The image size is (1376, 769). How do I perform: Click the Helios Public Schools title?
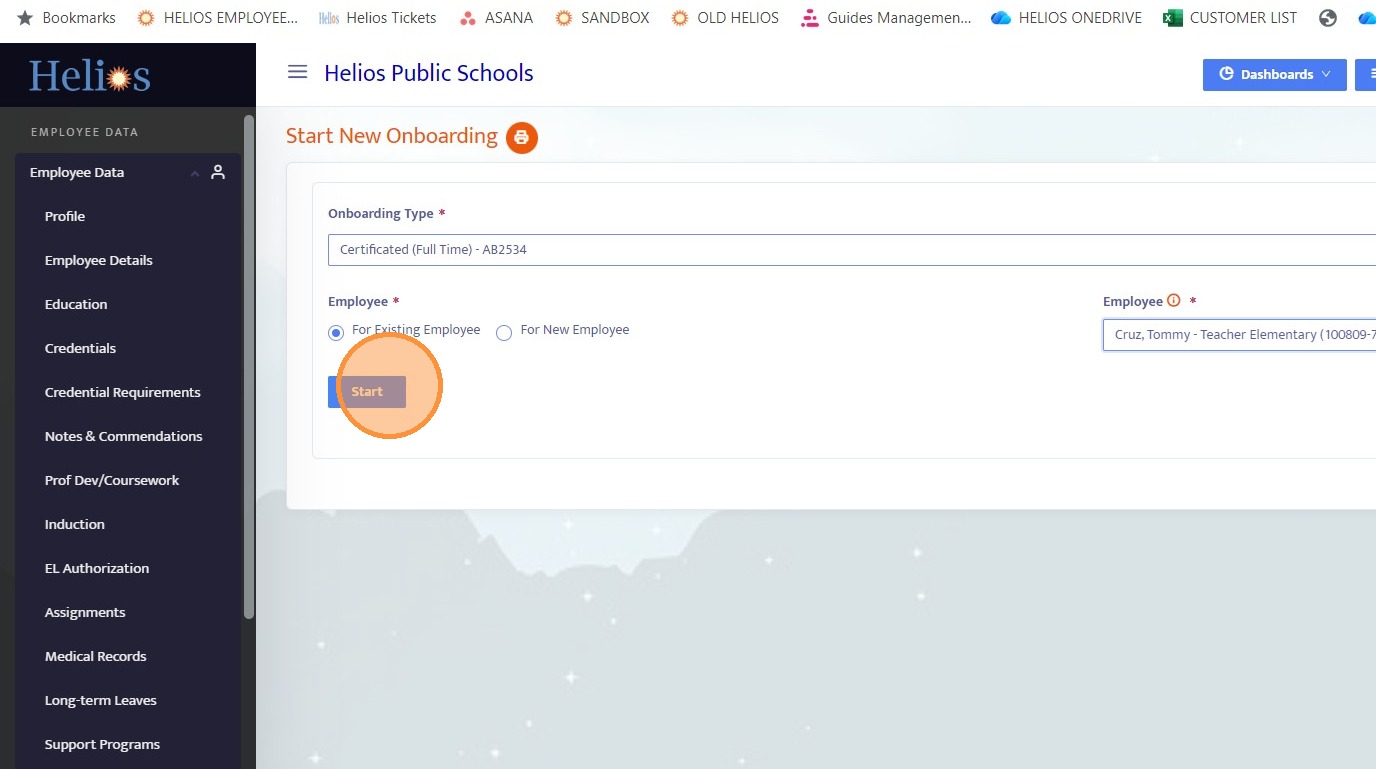pos(429,73)
